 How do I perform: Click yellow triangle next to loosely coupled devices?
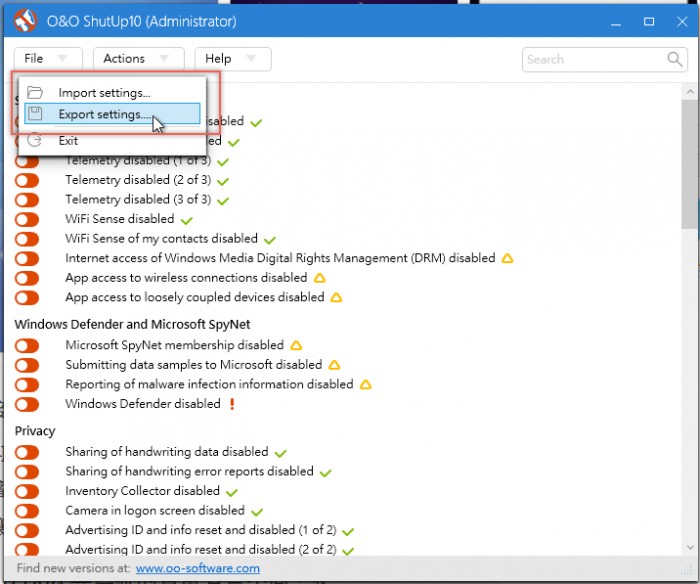[336, 297]
